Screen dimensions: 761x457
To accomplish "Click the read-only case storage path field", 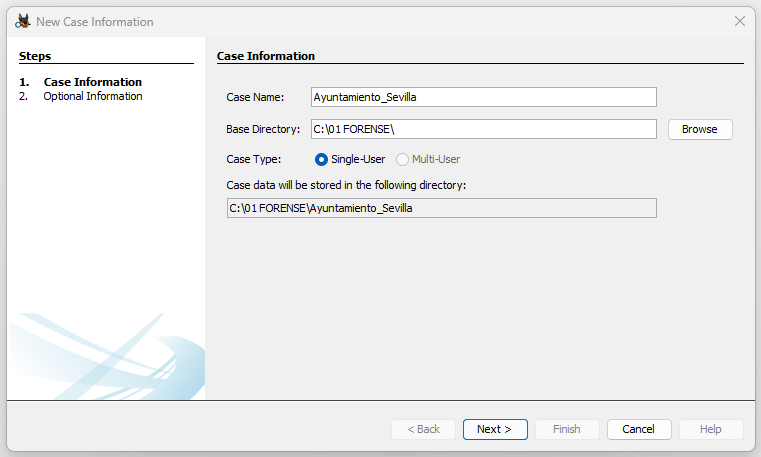I will click(x=442, y=208).
